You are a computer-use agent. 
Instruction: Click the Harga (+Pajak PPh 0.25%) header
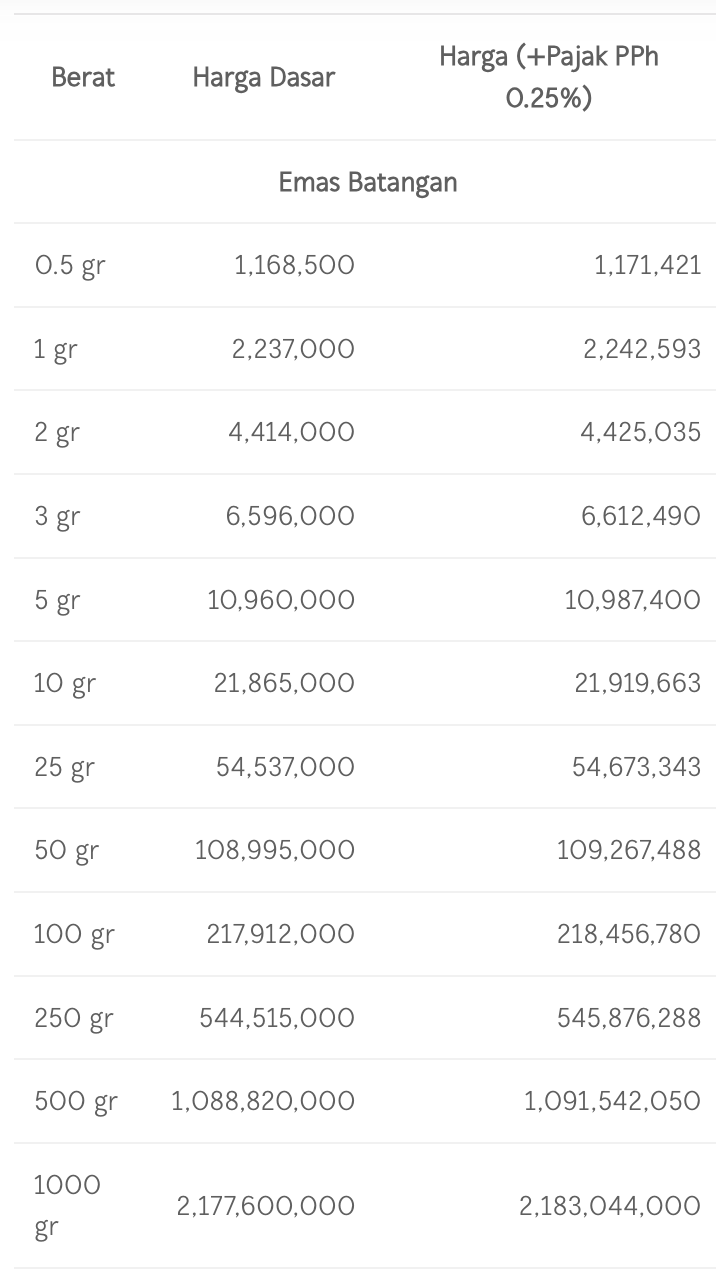pos(549,77)
